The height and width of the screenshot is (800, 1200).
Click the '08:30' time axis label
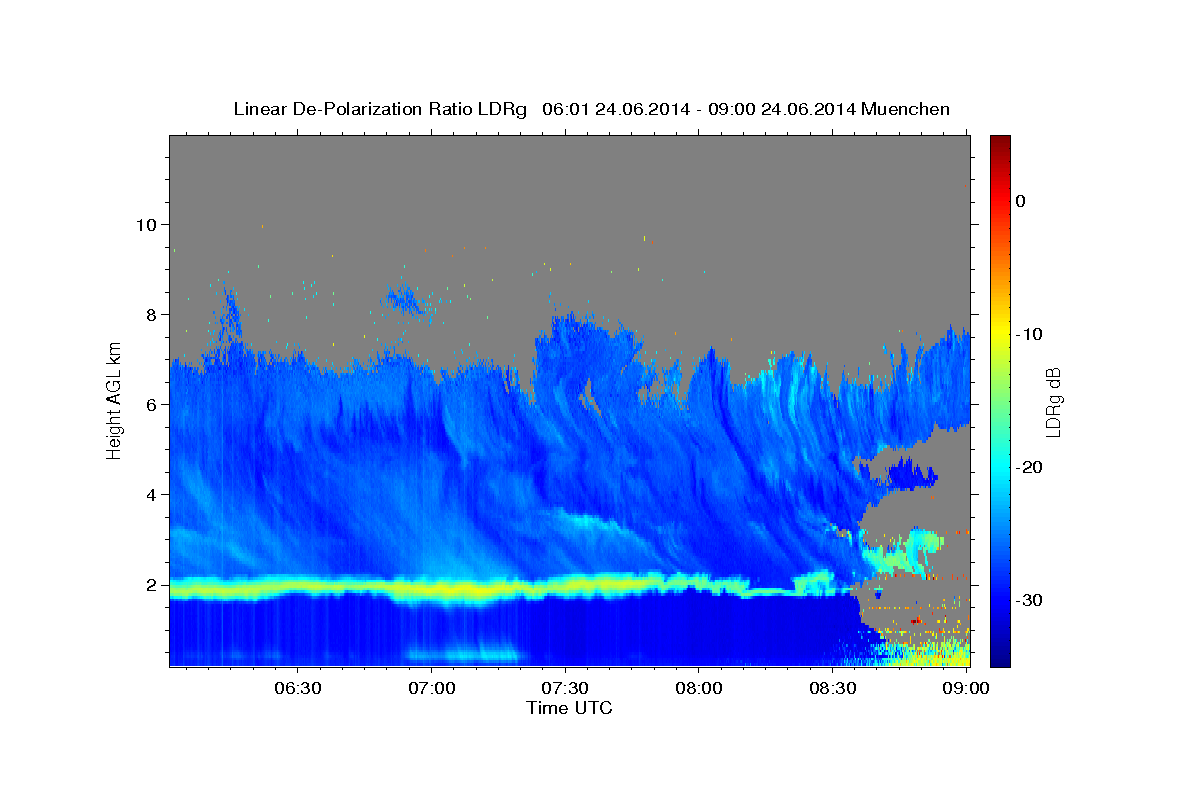[x=832, y=689]
